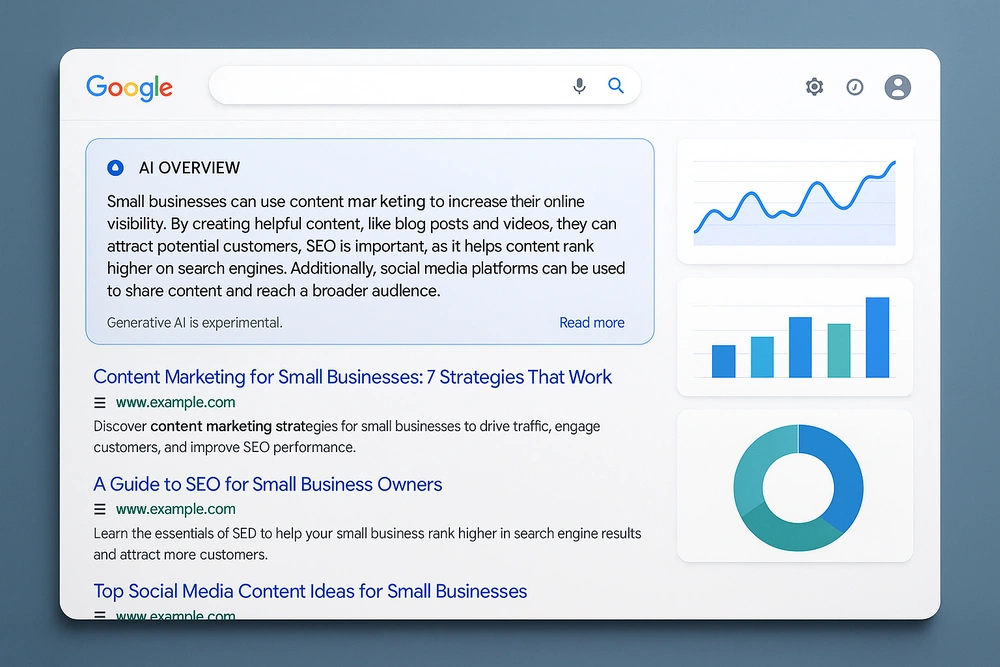Open the settings gear icon

pyautogui.click(x=814, y=87)
